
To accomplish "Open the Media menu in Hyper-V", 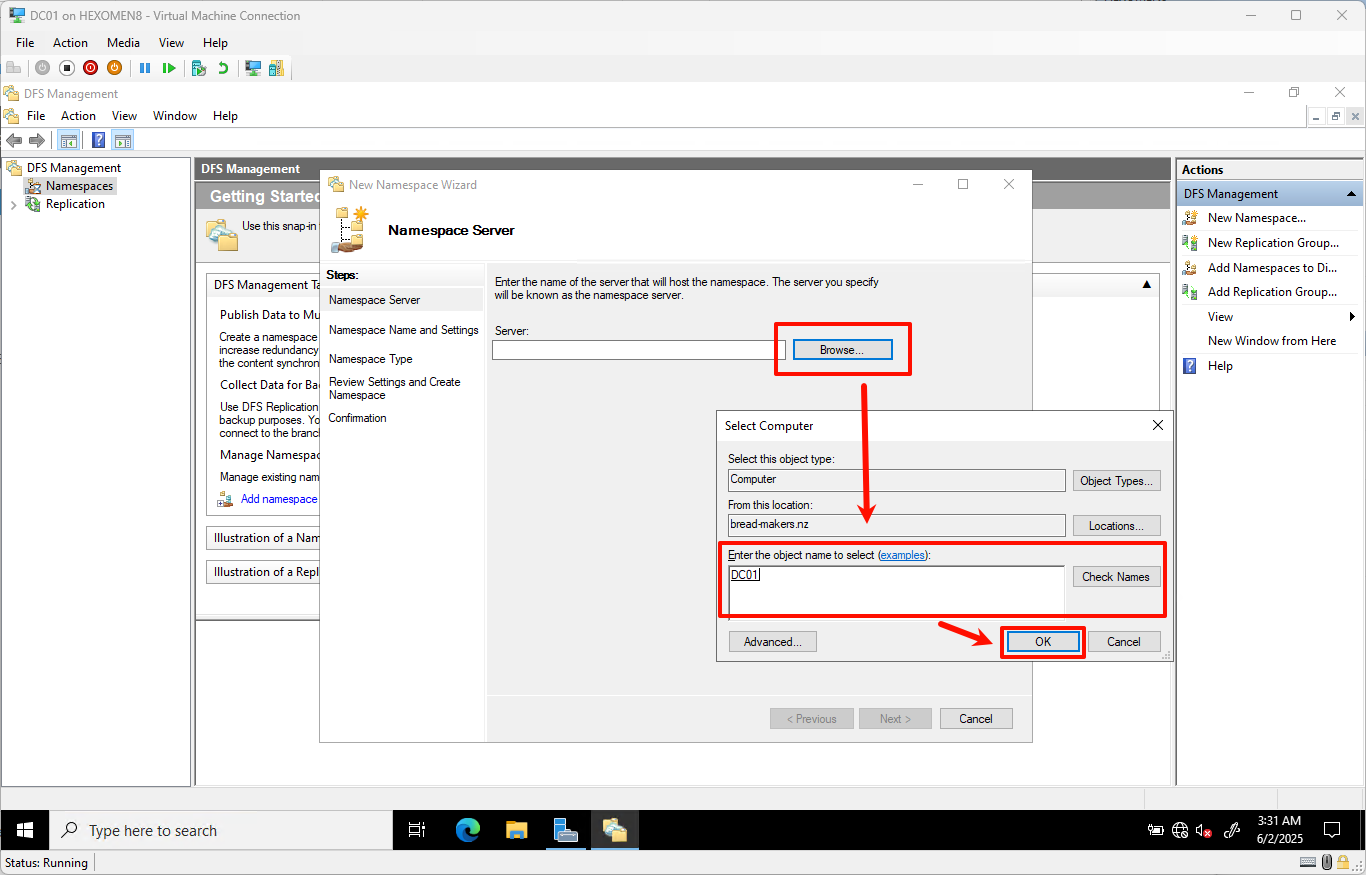I will [123, 42].
